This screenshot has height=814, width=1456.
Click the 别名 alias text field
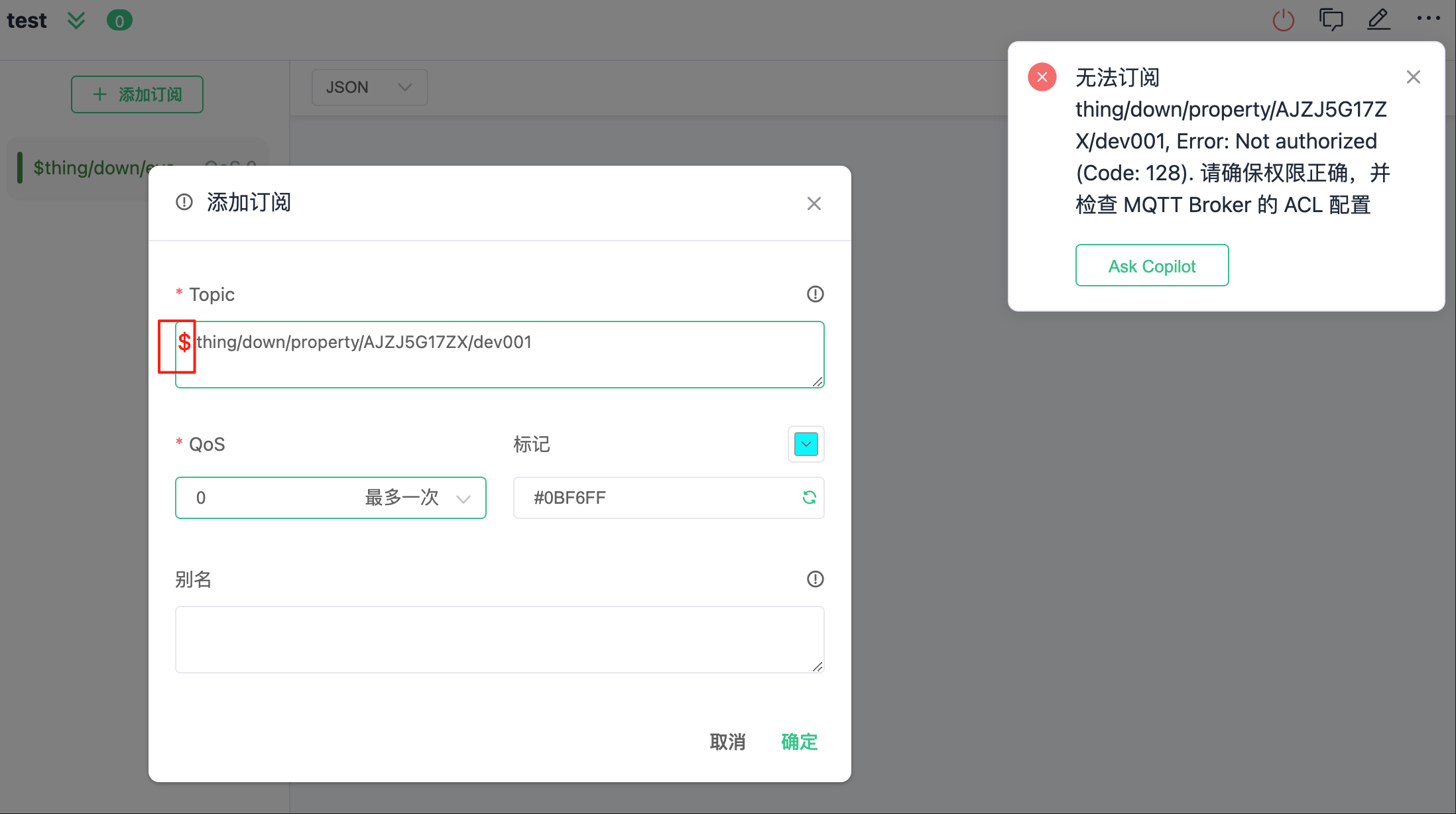[499, 639]
